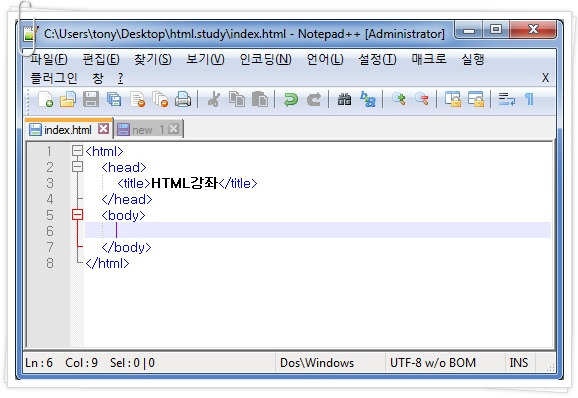
Task: Open the 편집(E) menu
Action: coord(101,59)
